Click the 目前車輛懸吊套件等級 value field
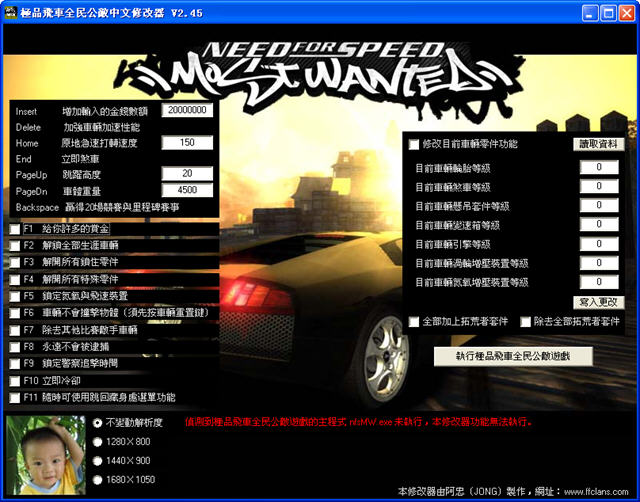 pyautogui.click(x=599, y=205)
